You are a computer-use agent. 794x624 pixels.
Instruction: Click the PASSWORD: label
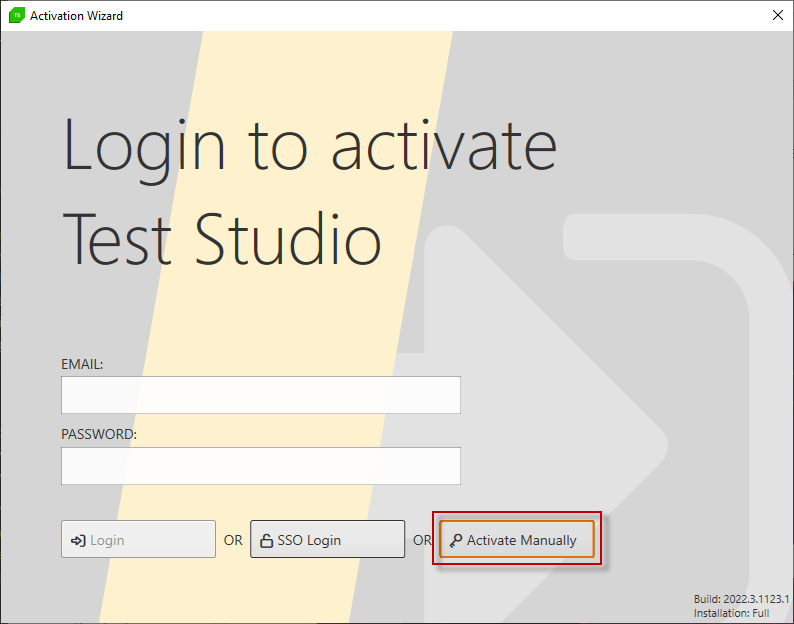point(99,434)
